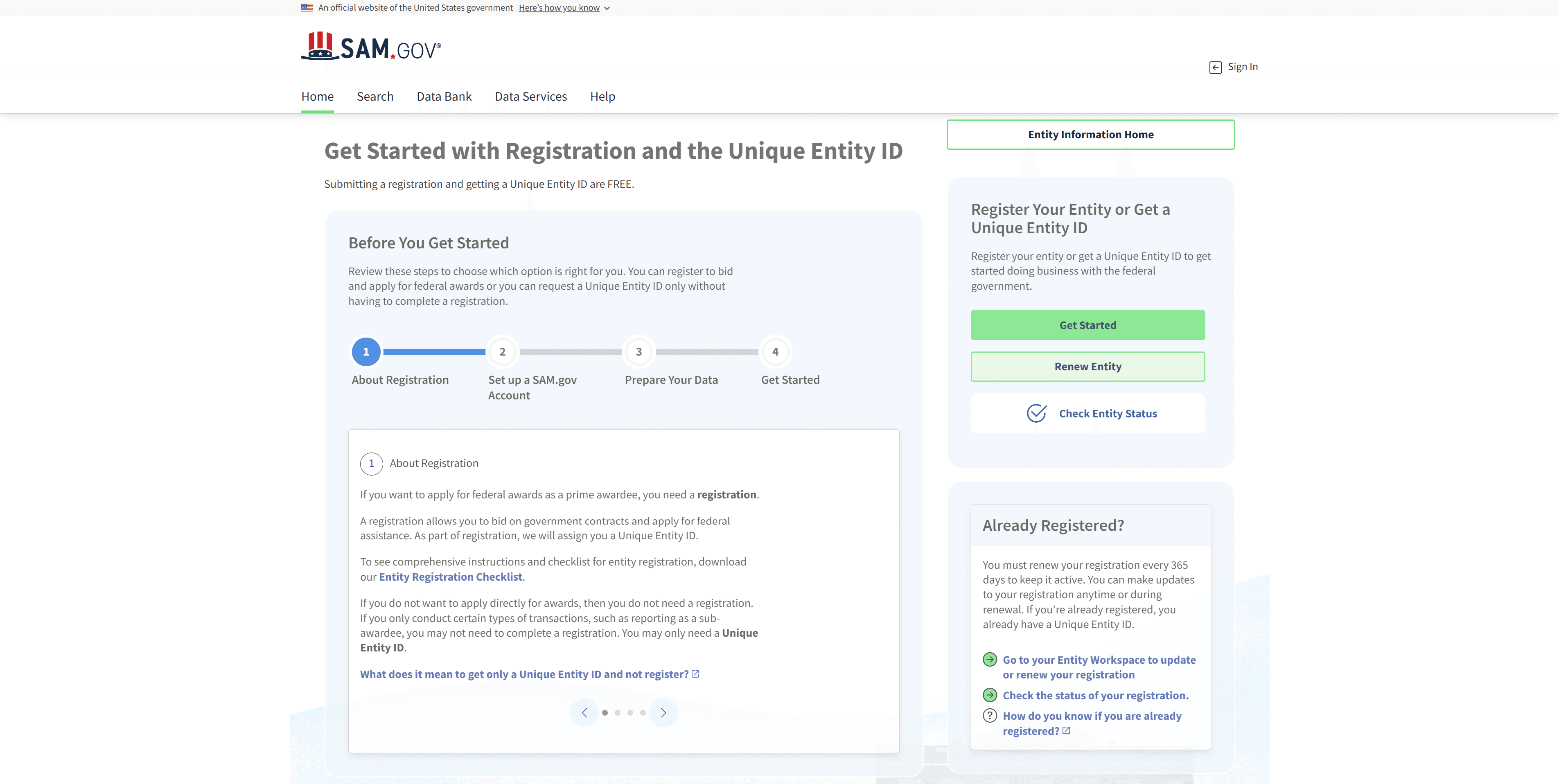Open the Entity Registration Checklist link
The width and height of the screenshot is (1559, 784).
point(450,577)
